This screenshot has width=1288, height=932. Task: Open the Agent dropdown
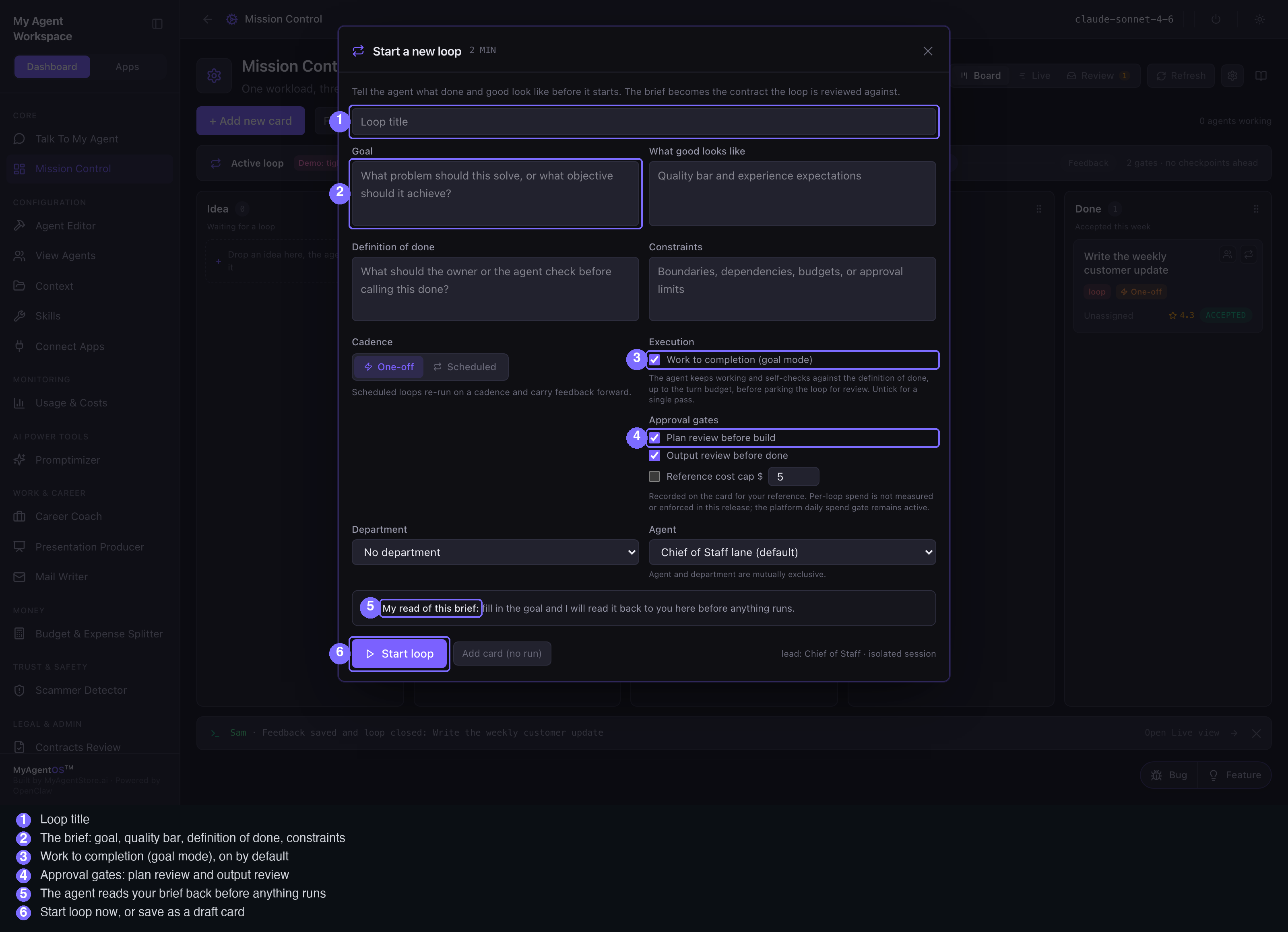pyautogui.click(x=792, y=552)
